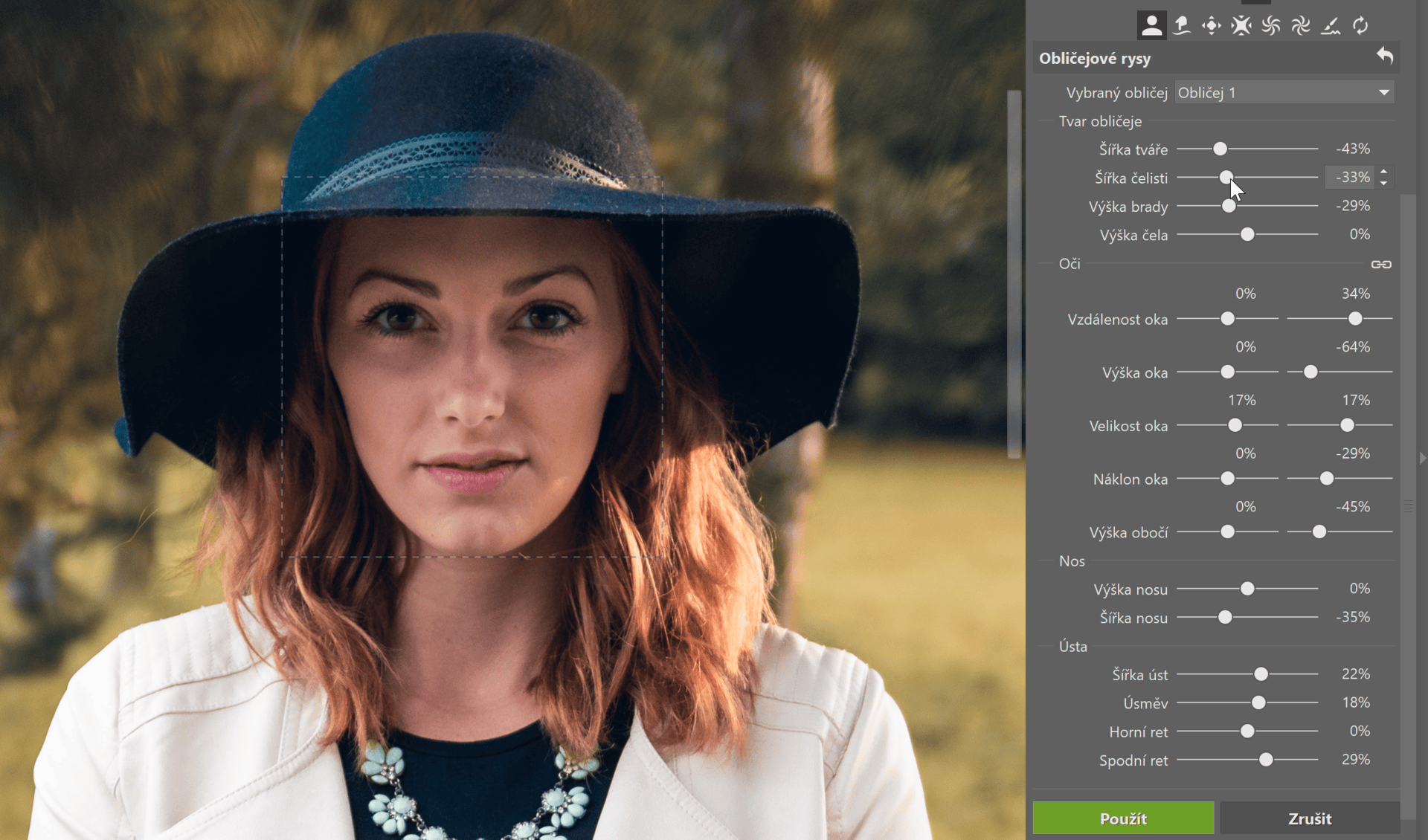Select the pinch (shrink arrows) tool
Viewport: 1428px width, 840px height.
[x=1241, y=26]
